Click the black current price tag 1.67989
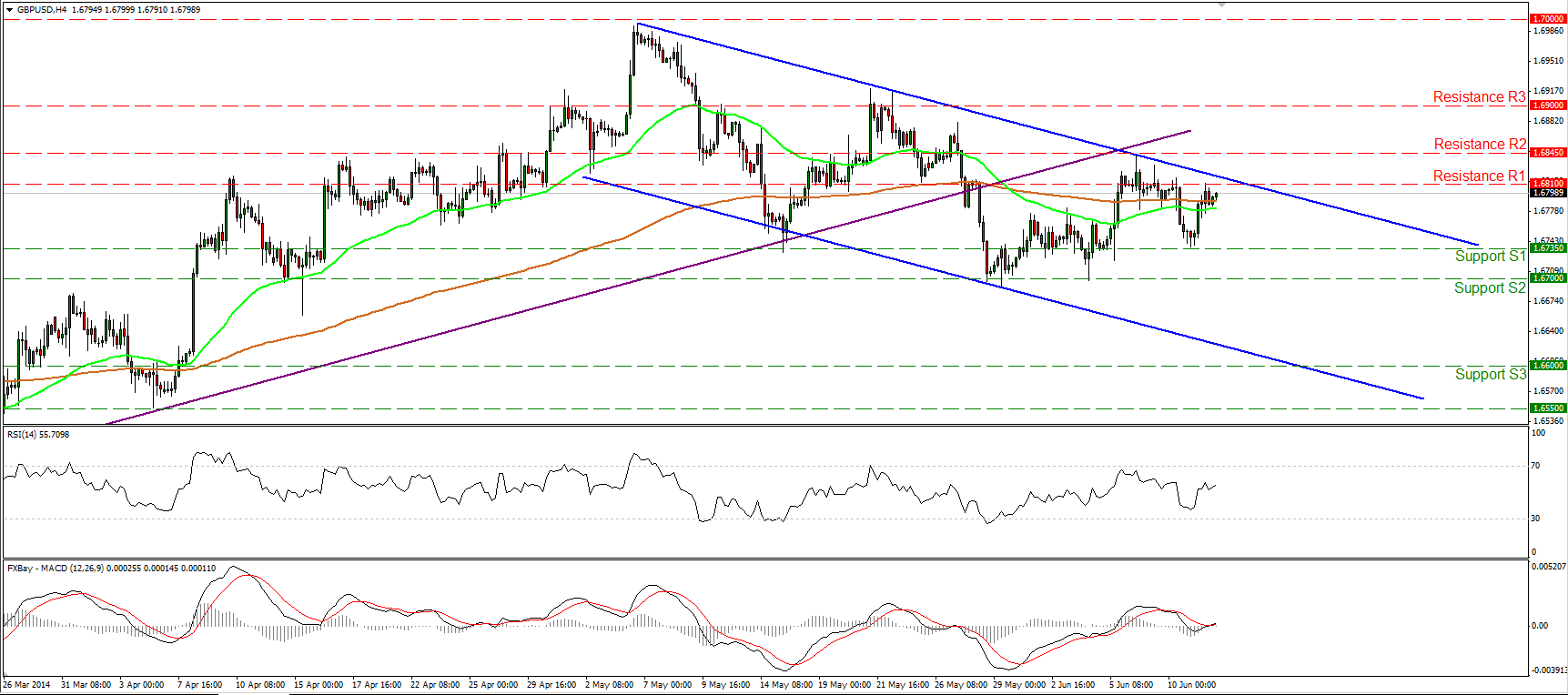 coord(1548,193)
